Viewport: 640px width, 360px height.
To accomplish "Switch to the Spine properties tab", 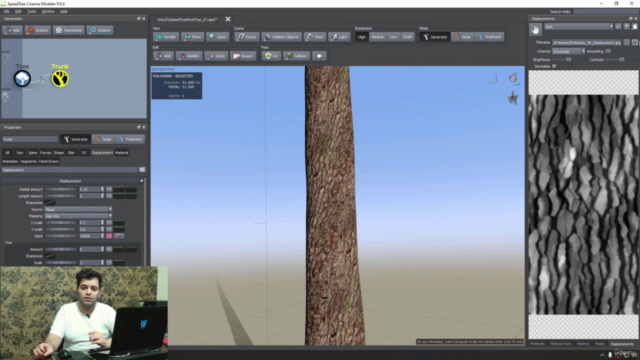I will pos(33,153).
